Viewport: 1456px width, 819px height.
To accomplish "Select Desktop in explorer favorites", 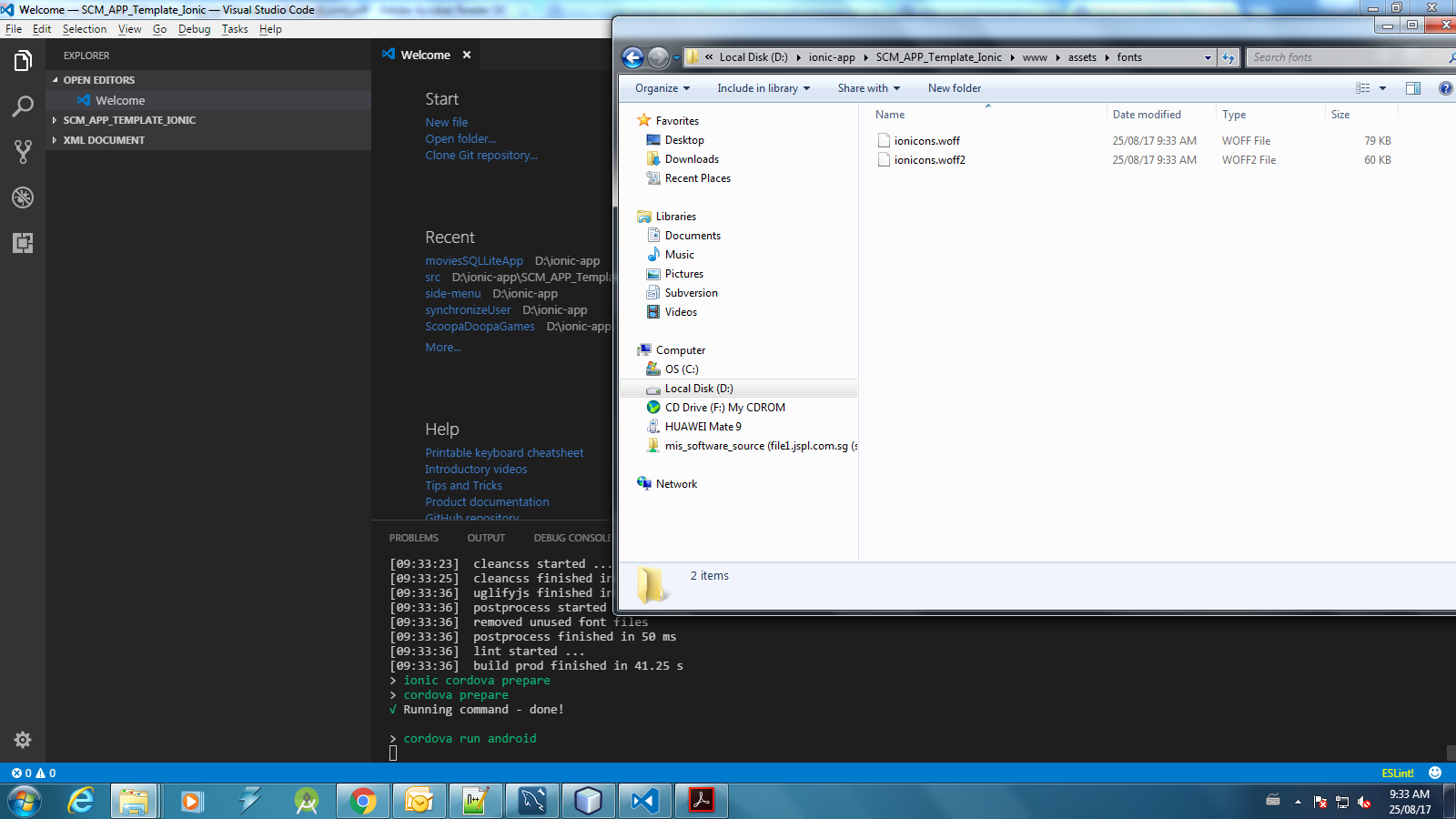I will (x=684, y=140).
